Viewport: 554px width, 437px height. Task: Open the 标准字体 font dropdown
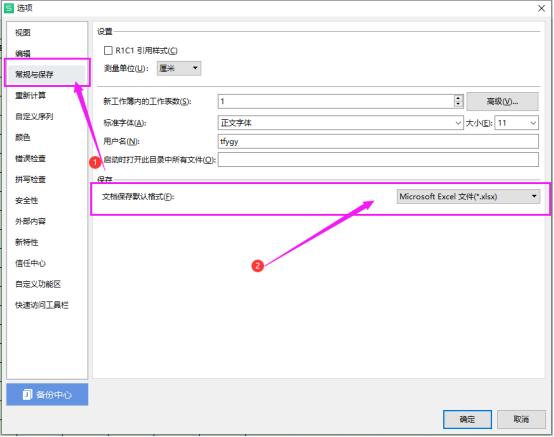pyautogui.click(x=341, y=123)
